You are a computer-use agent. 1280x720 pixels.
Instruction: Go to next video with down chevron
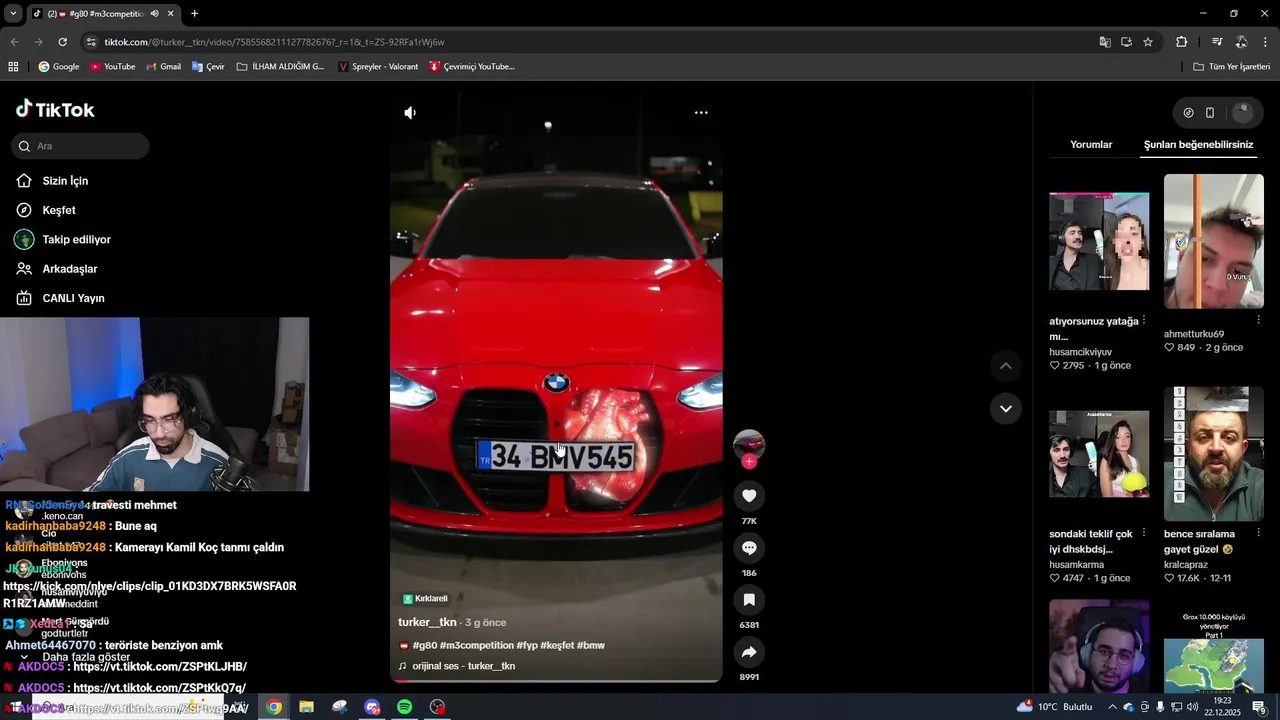pyautogui.click(x=1006, y=408)
